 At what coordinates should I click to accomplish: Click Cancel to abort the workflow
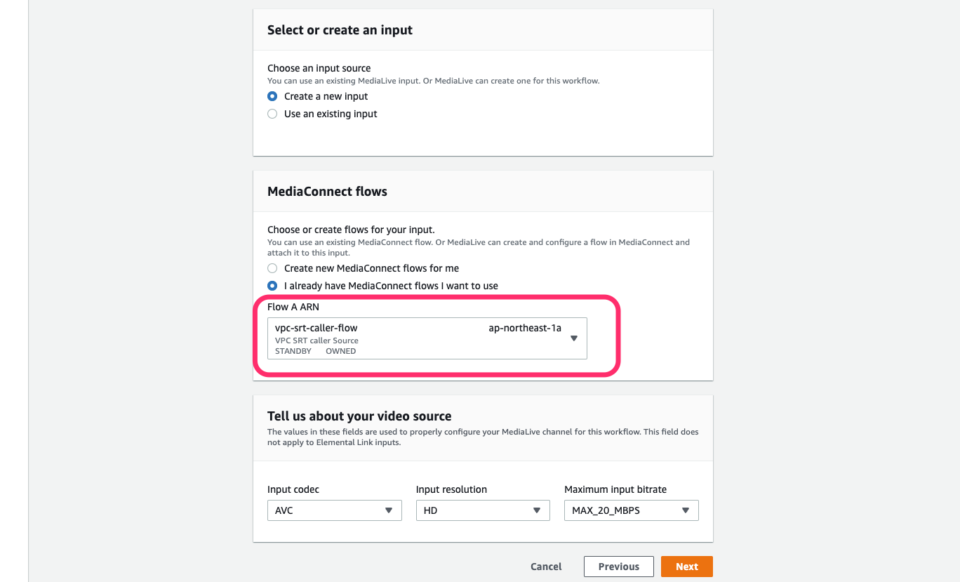(x=546, y=565)
